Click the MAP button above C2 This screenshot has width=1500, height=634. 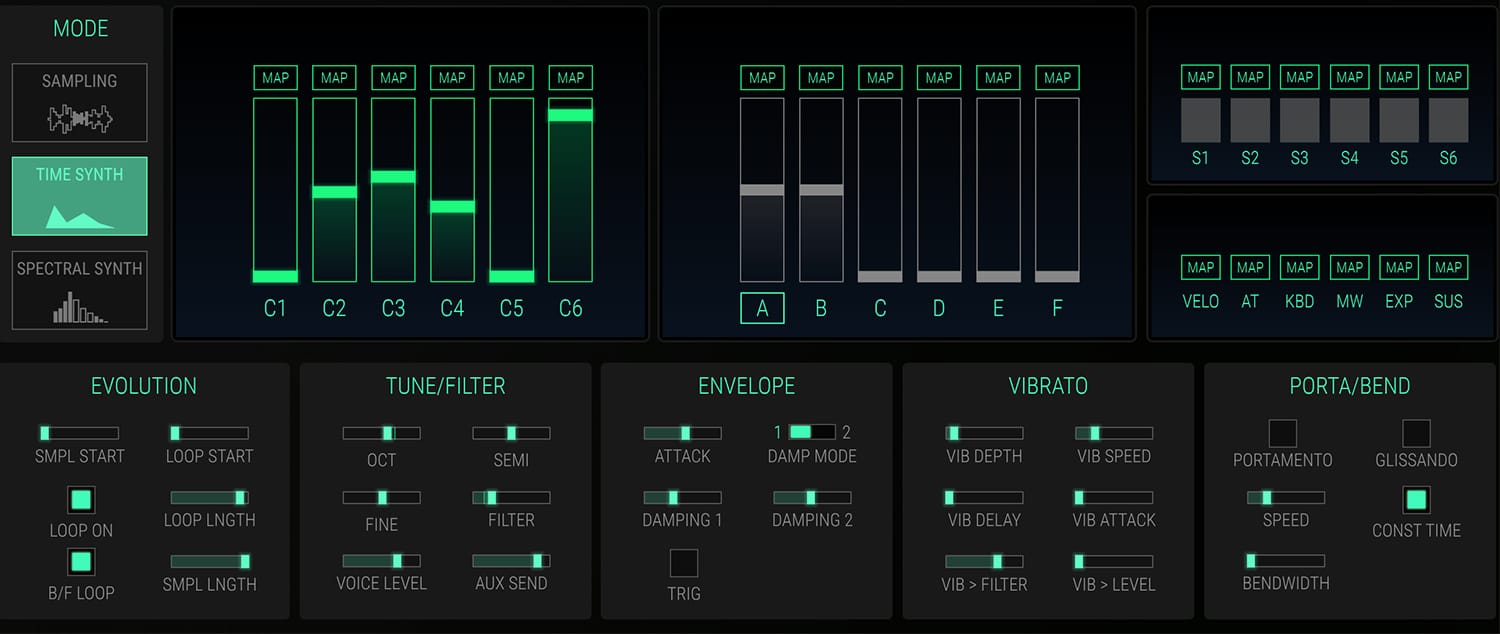(334, 78)
